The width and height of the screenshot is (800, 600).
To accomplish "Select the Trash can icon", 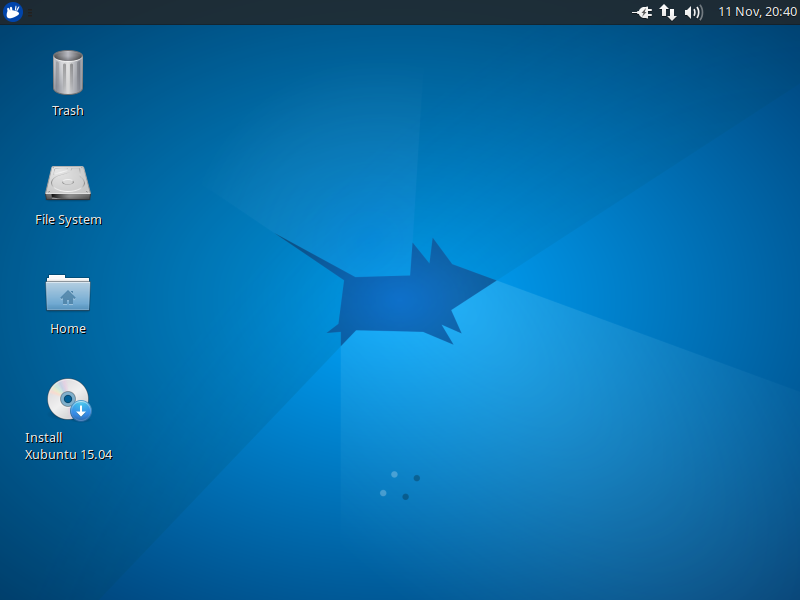I will coord(68,73).
